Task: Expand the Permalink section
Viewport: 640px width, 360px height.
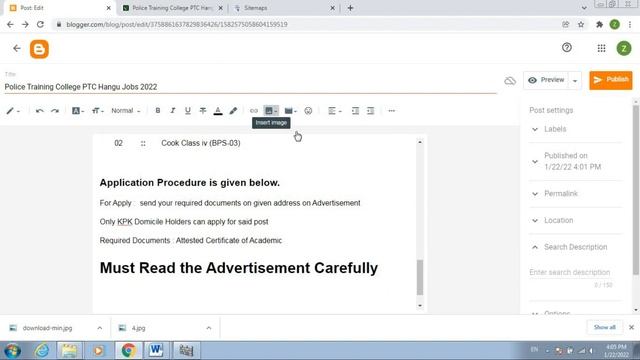Action: 576,193
